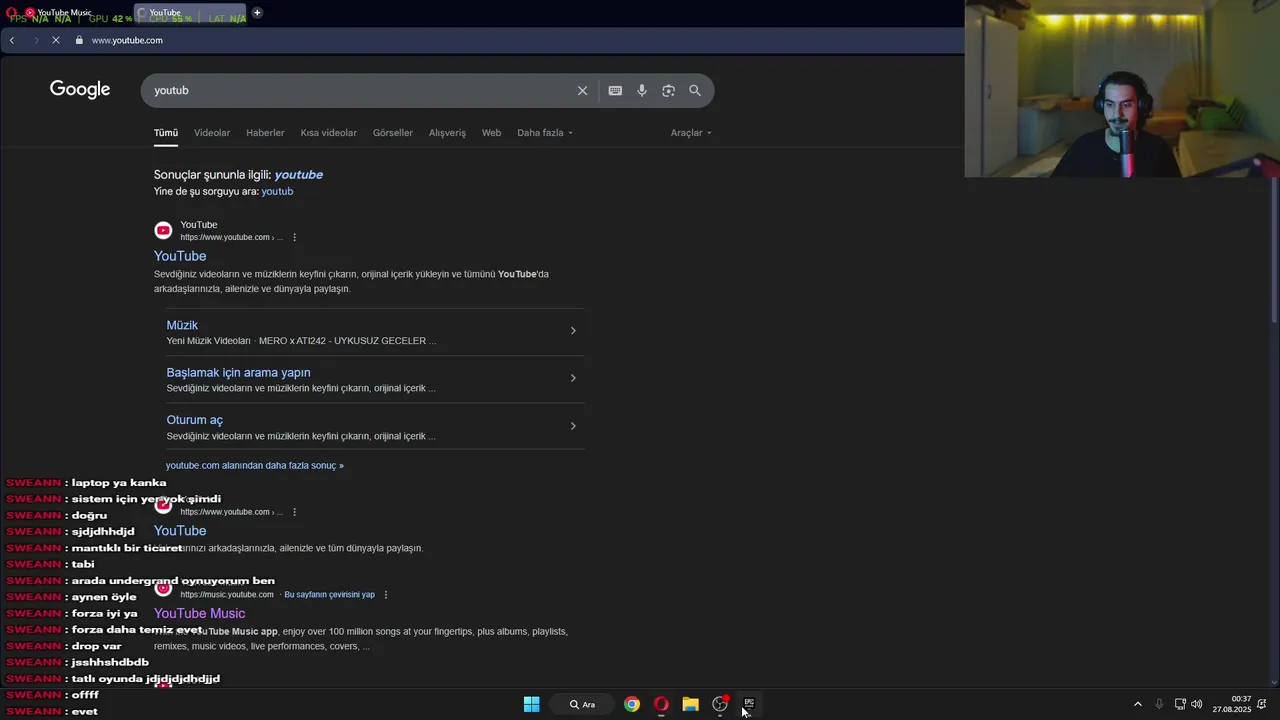
Task: Switch to Haberler results
Action: tap(265, 132)
